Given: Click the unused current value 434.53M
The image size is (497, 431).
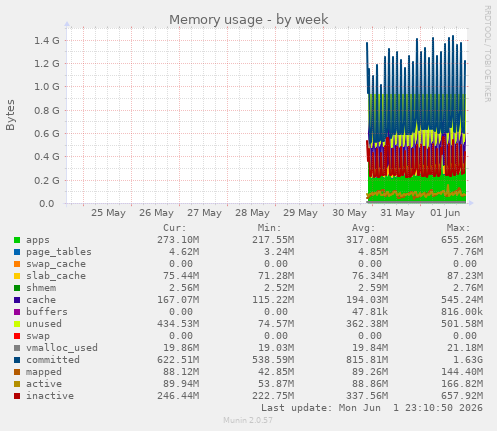Looking at the screenshot, I should pyautogui.click(x=178, y=324).
